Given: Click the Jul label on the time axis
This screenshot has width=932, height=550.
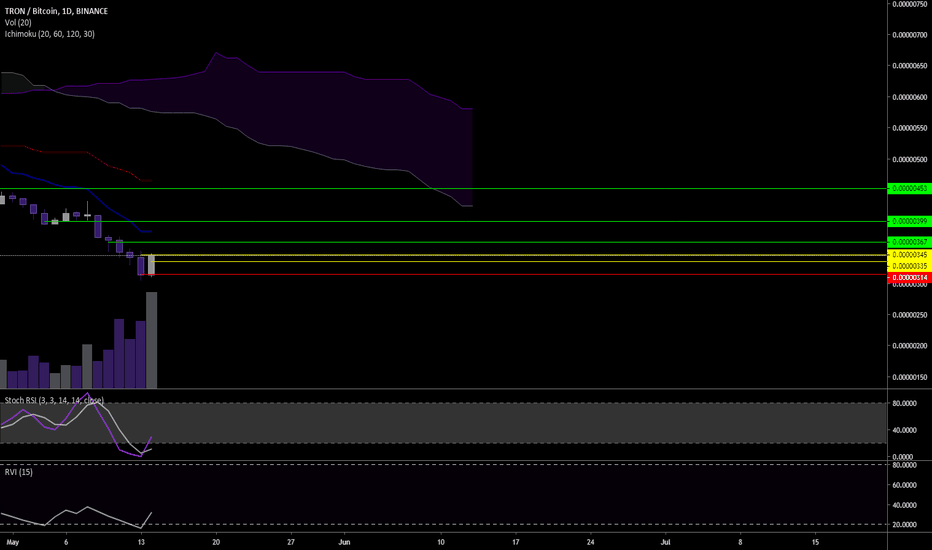Looking at the screenshot, I should pyautogui.click(x=666, y=542).
